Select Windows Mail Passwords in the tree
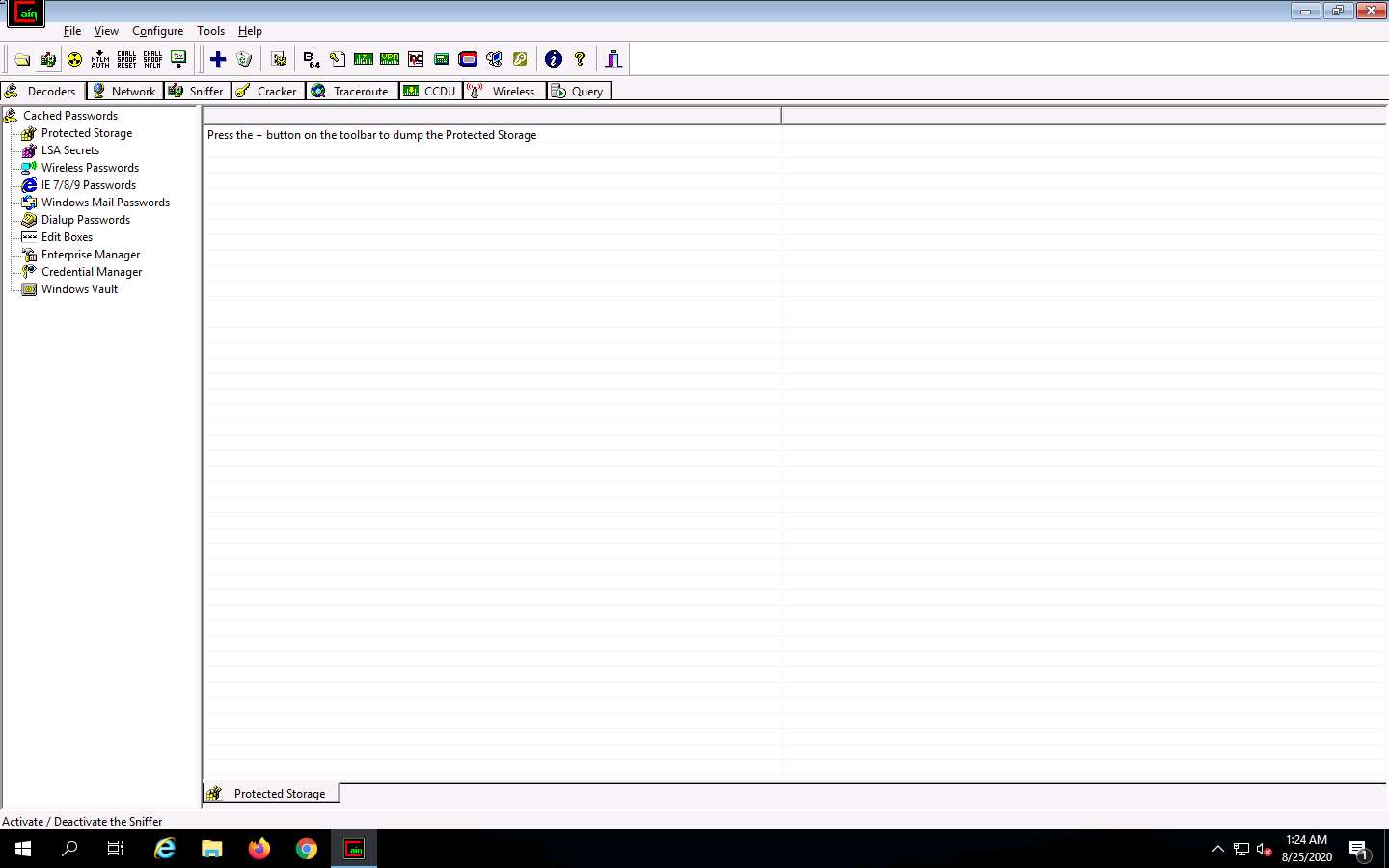Viewport: 1389px width, 868px height. point(105,203)
